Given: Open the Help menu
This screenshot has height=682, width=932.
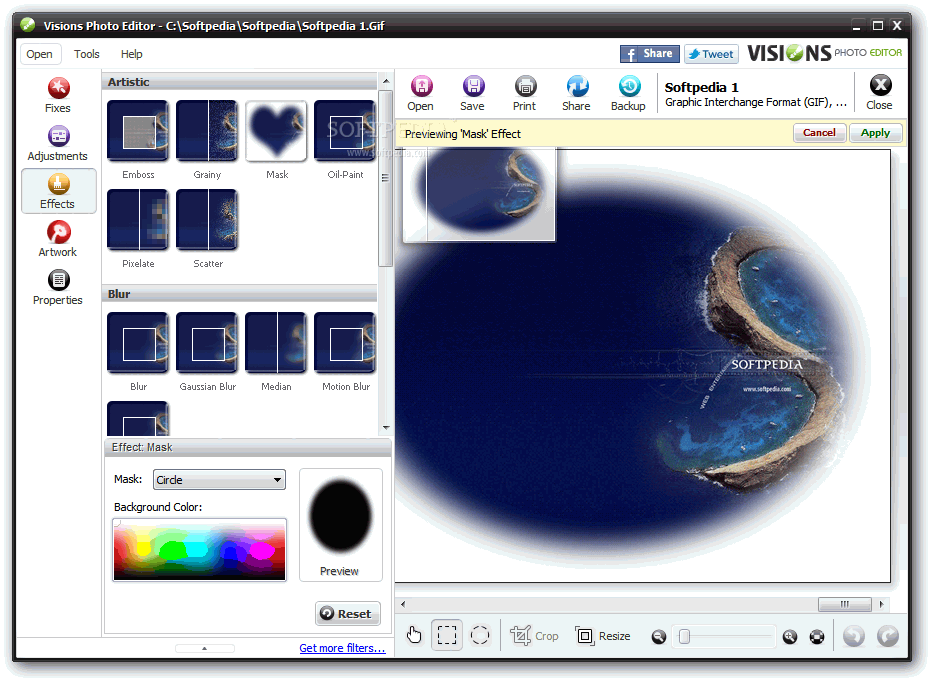Looking at the screenshot, I should (x=131, y=54).
